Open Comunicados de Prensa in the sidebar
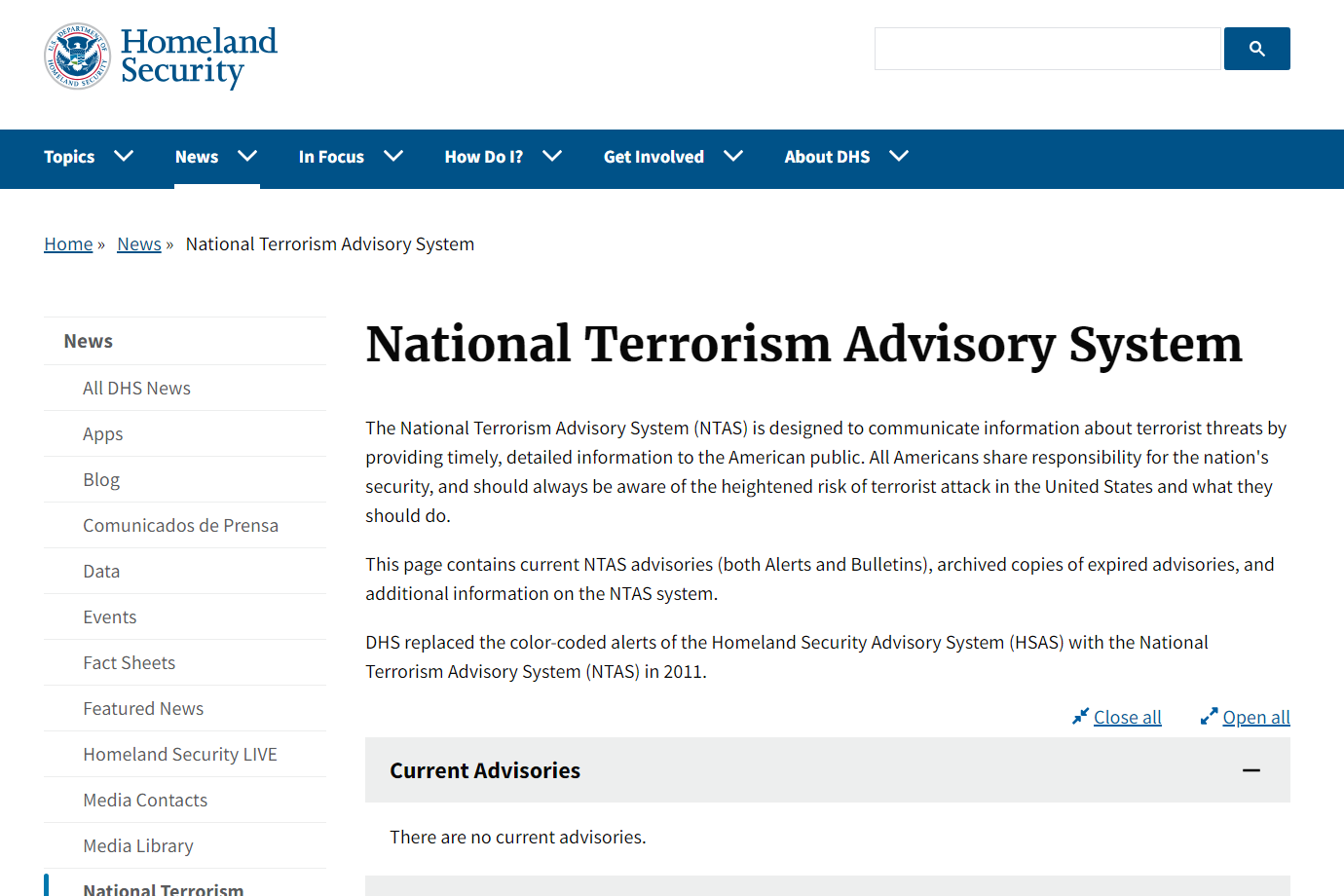 (x=185, y=525)
